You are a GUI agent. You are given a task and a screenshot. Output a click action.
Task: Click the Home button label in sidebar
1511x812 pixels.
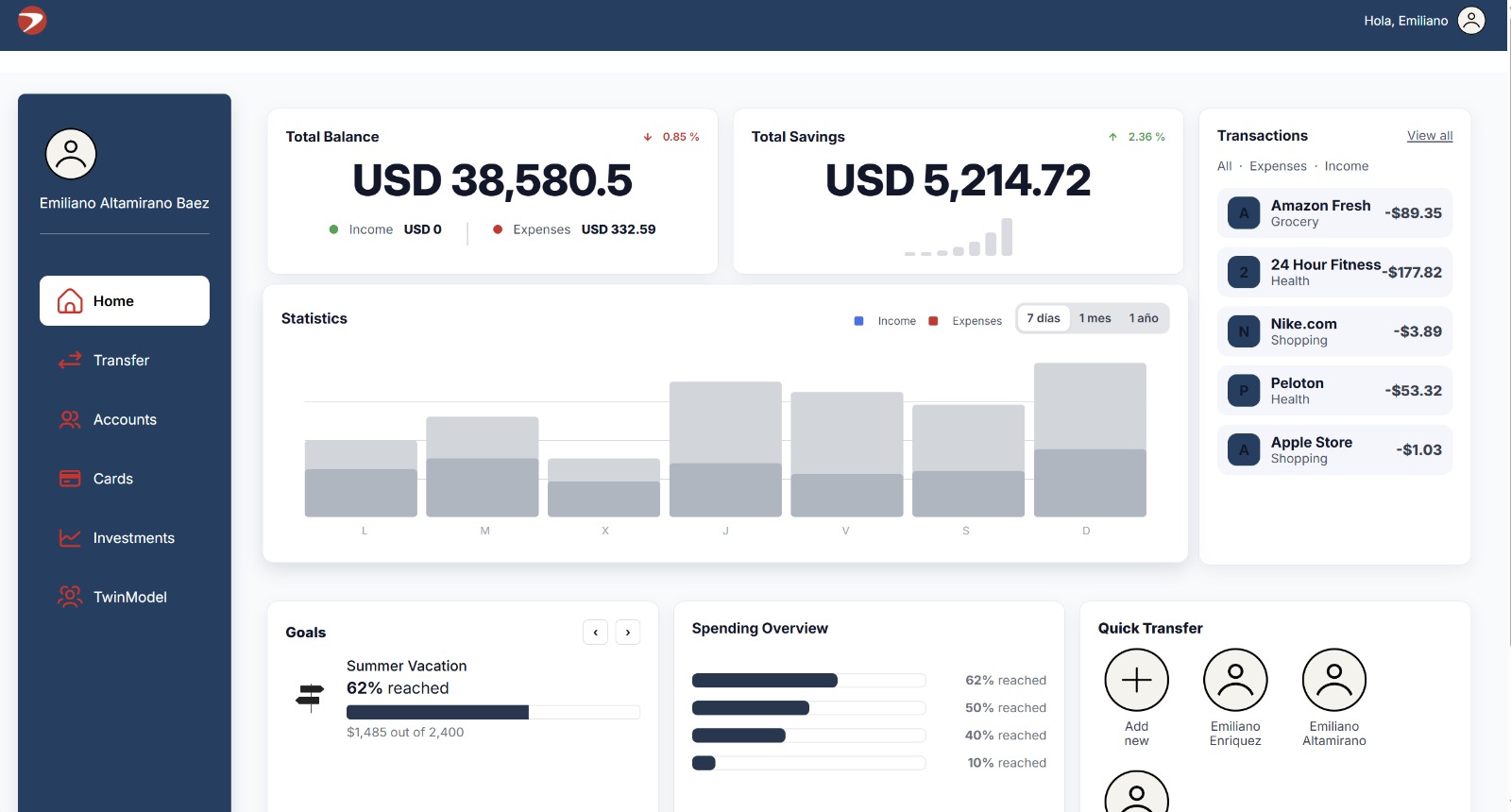point(113,301)
